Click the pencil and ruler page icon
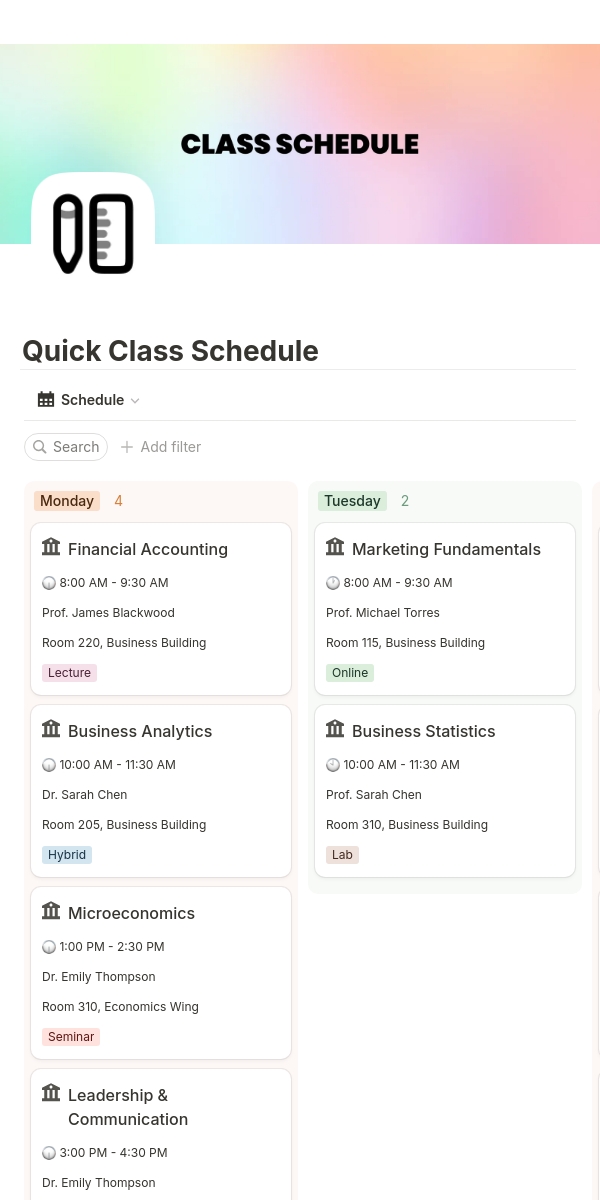Viewport: 600px width, 1200px height. pyautogui.click(x=93, y=234)
